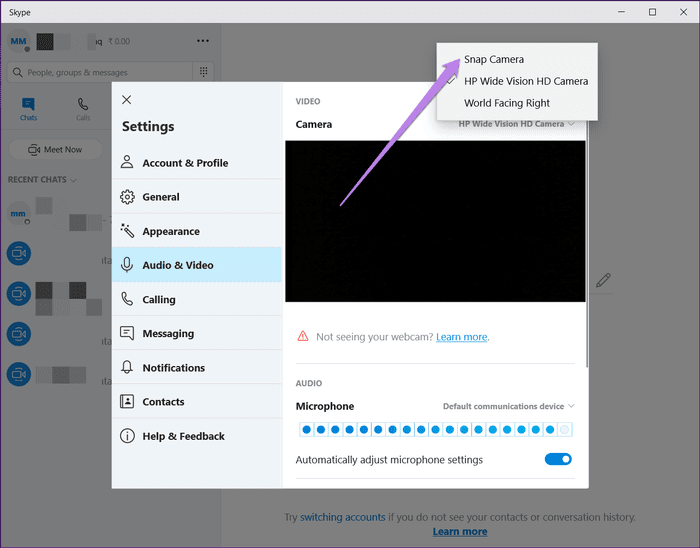This screenshot has height=548, width=700.
Task: Expand the Camera device dropdown
Action: pos(516,124)
